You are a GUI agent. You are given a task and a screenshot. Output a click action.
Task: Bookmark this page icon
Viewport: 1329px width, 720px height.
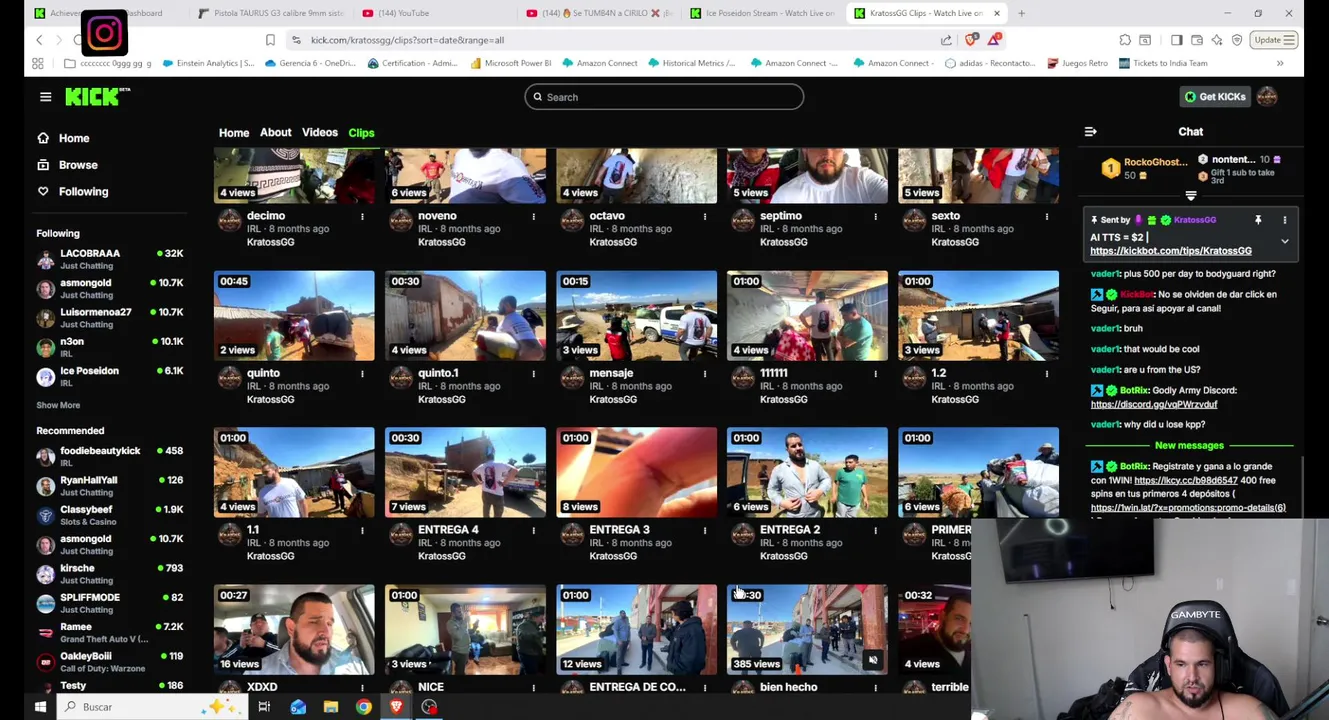pos(270,40)
